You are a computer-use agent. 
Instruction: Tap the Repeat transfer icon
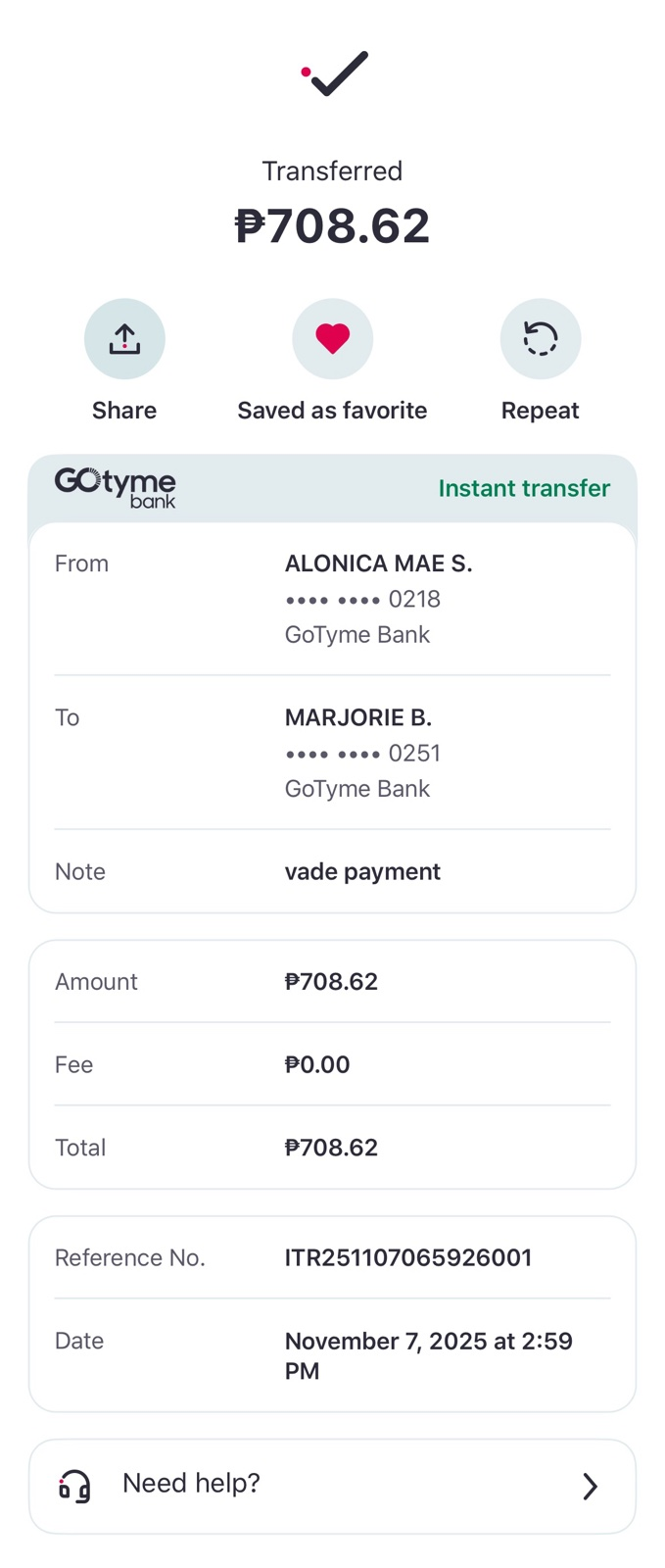540,339
